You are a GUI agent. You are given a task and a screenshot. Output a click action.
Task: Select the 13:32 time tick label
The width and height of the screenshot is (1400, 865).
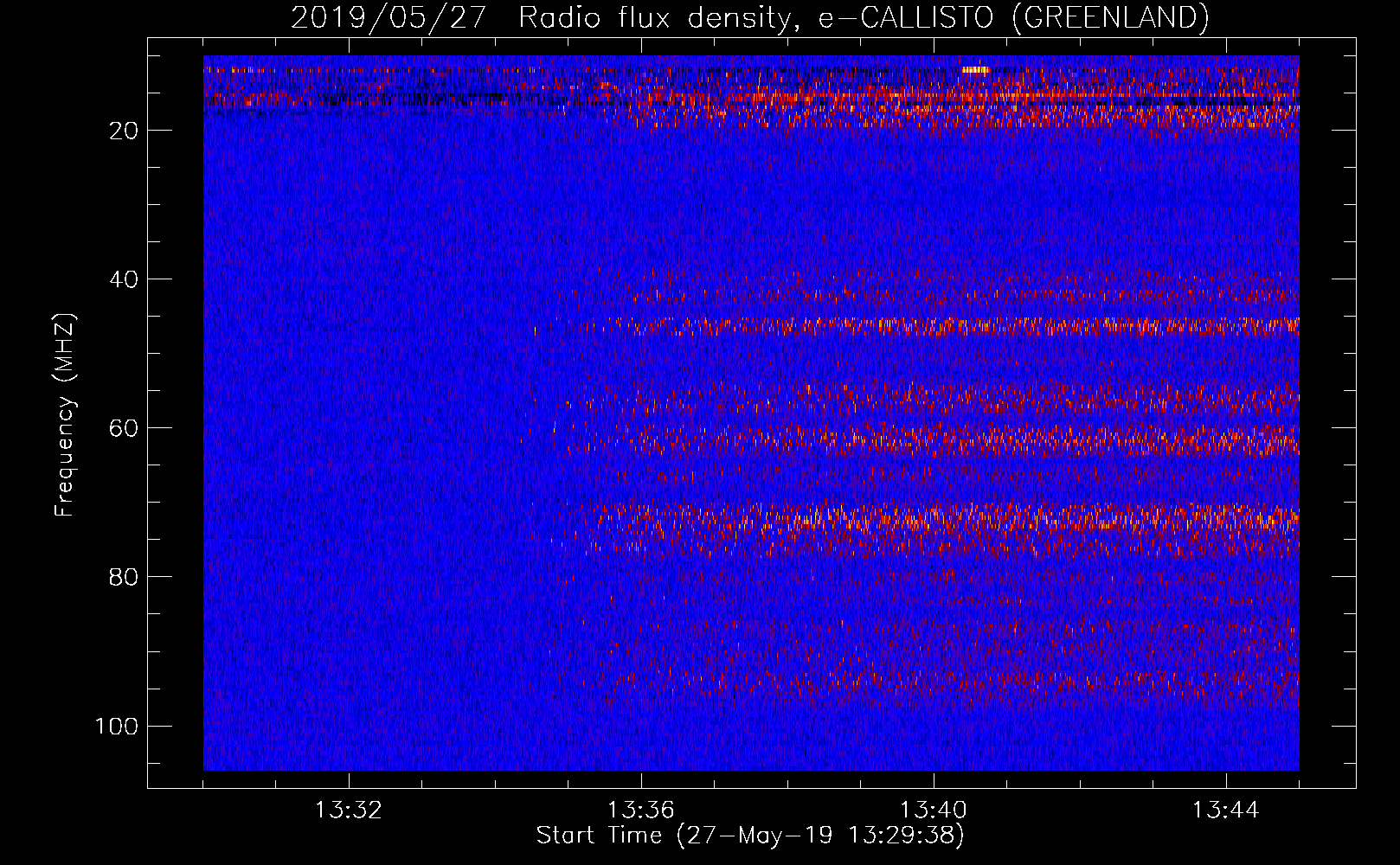click(349, 811)
